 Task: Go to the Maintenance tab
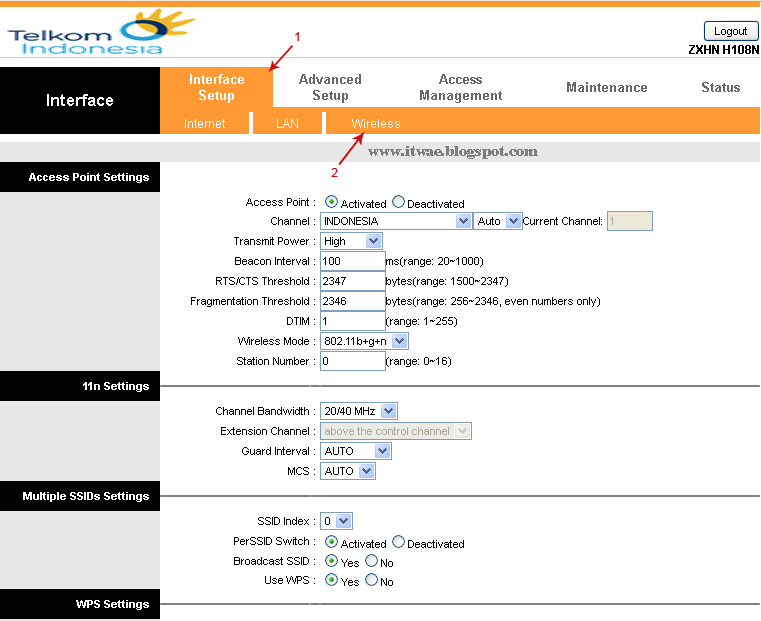pyautogui.click(x=607, y=87)
